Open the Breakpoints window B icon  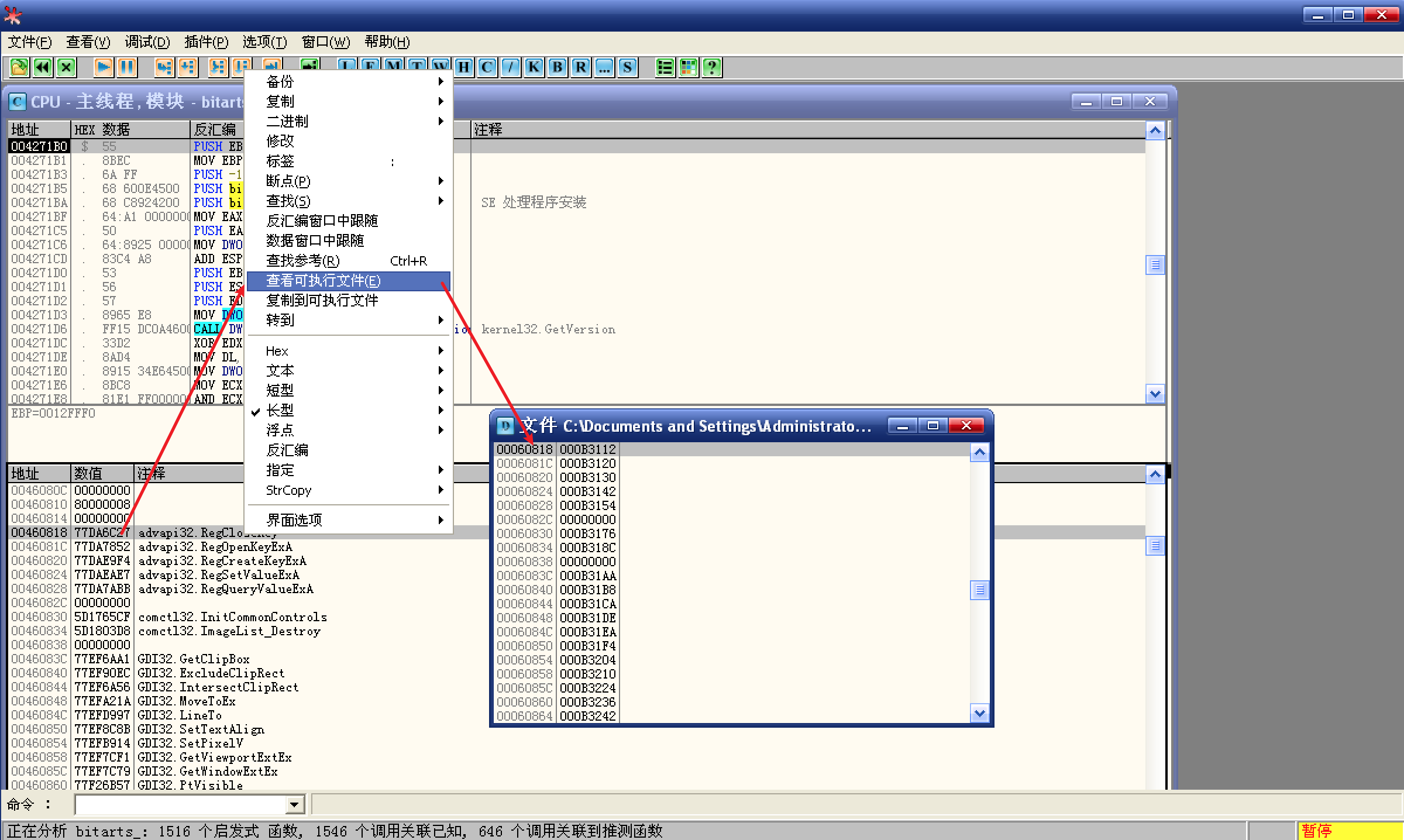coord(558,67)
